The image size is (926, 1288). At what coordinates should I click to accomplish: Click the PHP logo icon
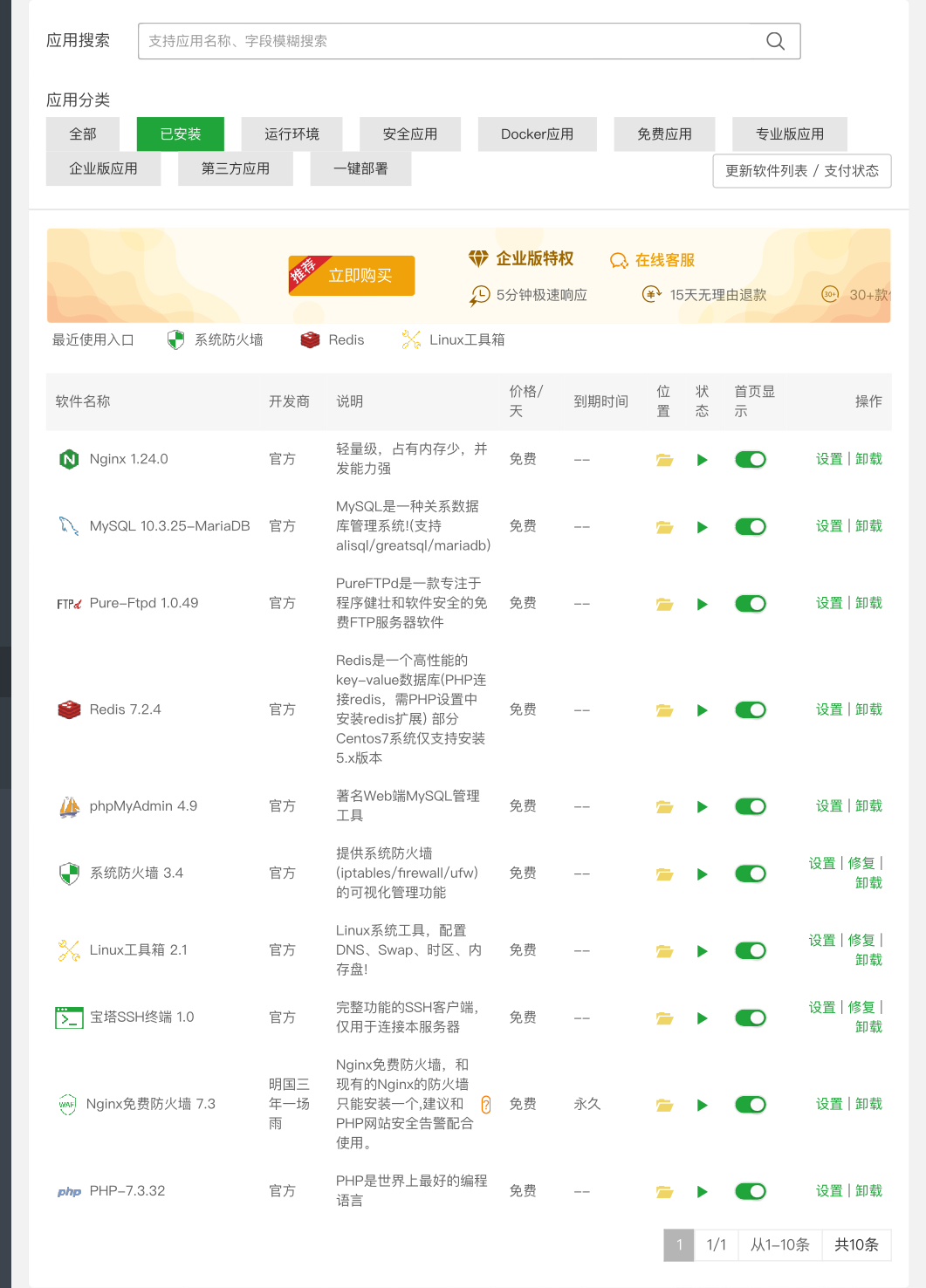click(x=69, y=1191)
